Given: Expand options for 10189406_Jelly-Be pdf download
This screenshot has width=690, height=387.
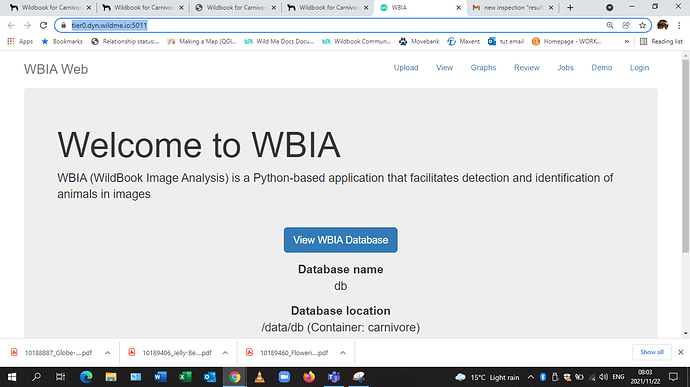Looking at the screenshot, I should point(225,353).
